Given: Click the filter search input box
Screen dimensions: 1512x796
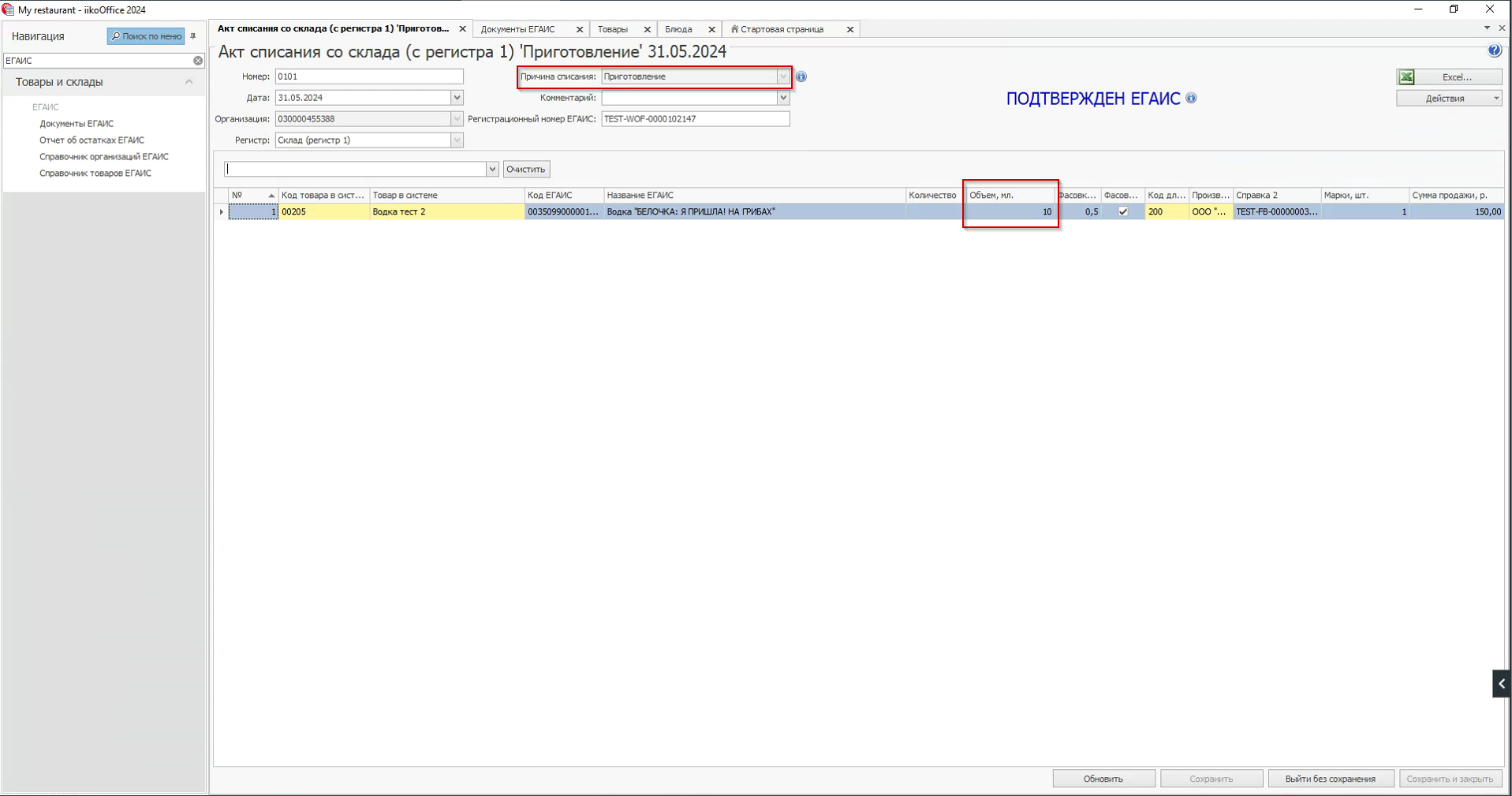Looking at the screenshot, I should pos(356,169).
